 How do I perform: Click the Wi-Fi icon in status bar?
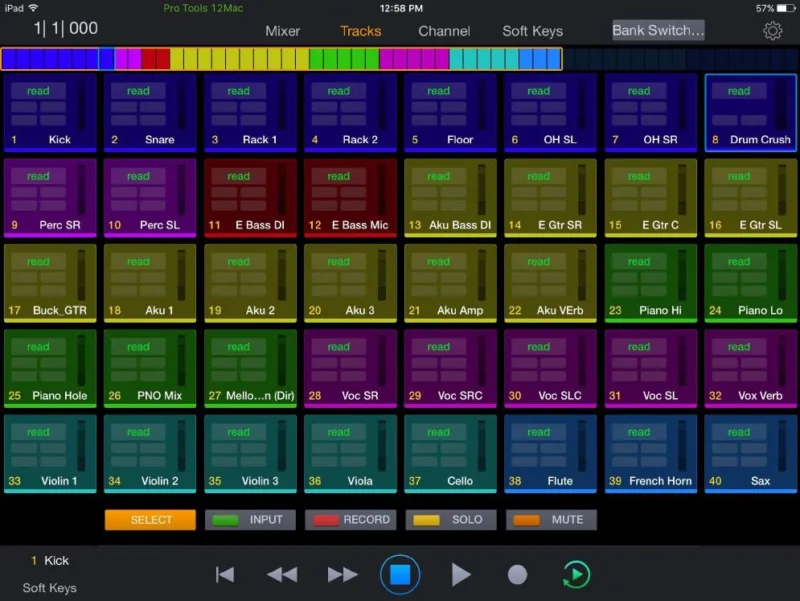point(33,8)
